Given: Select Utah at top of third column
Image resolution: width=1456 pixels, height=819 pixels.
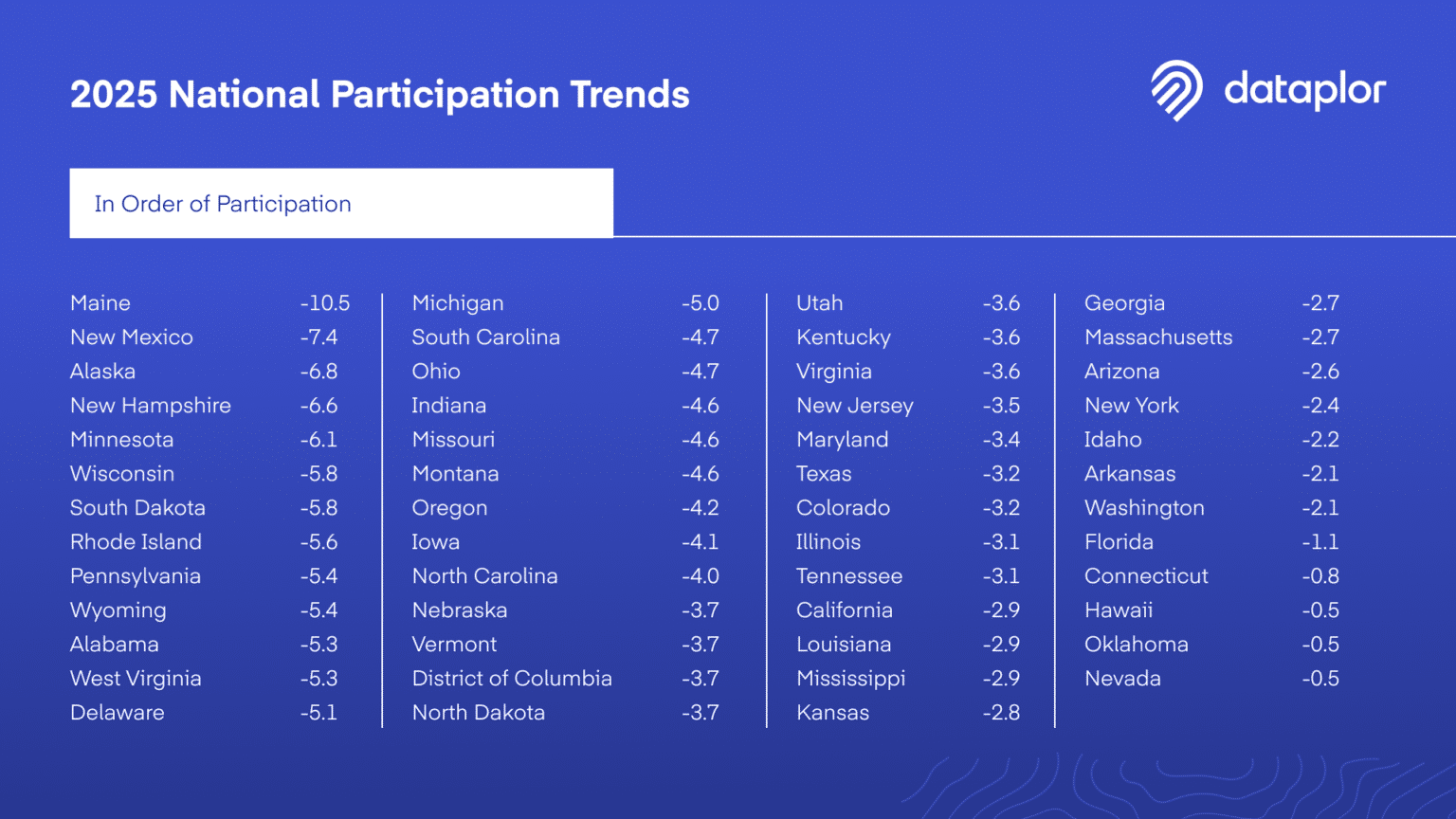Looking at the screenshot, I should click(x=820, y=303).
